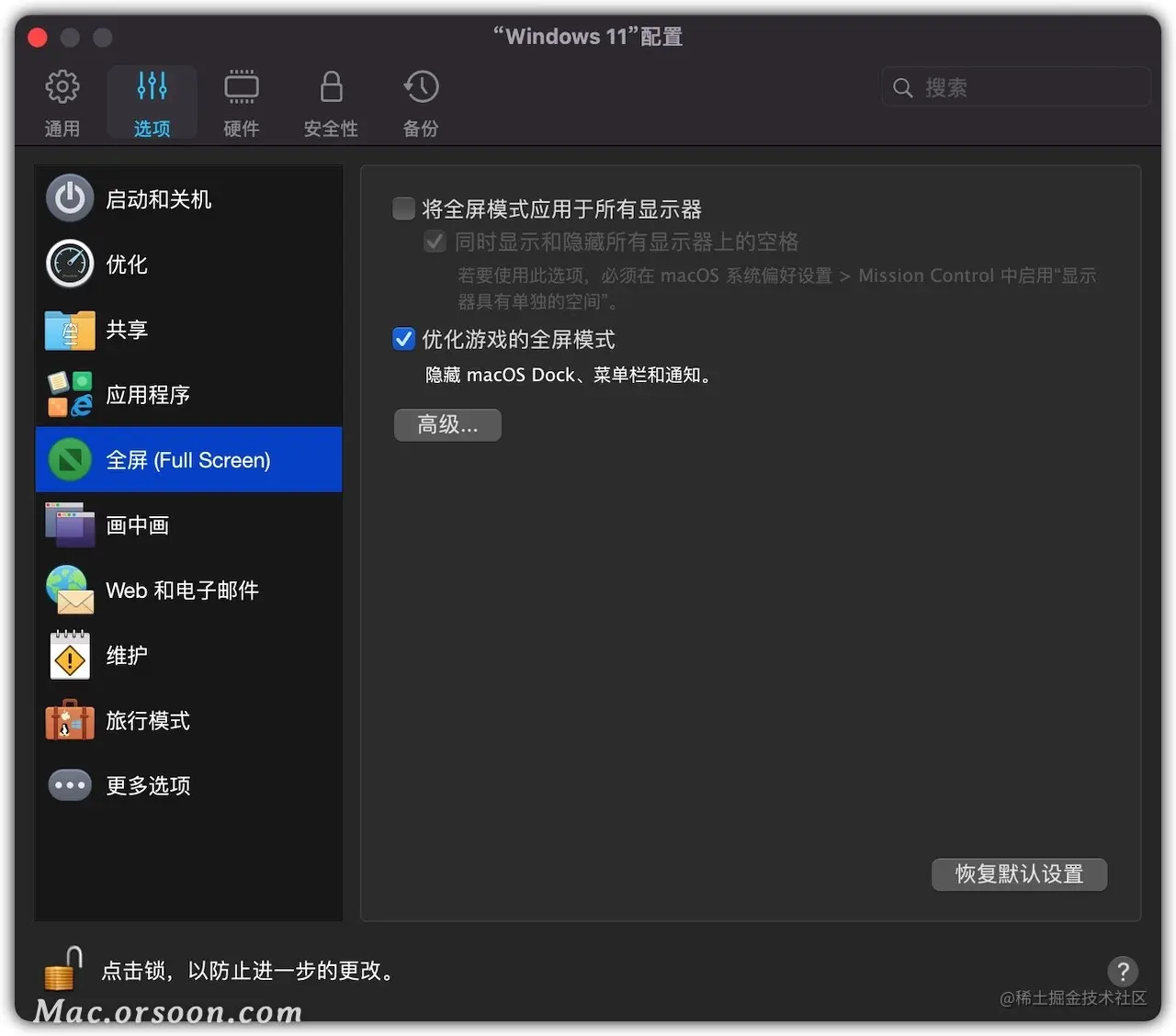Click the 应用程序 apps icon
This screenshot has height=1036, width=1176.
[70, 394]
